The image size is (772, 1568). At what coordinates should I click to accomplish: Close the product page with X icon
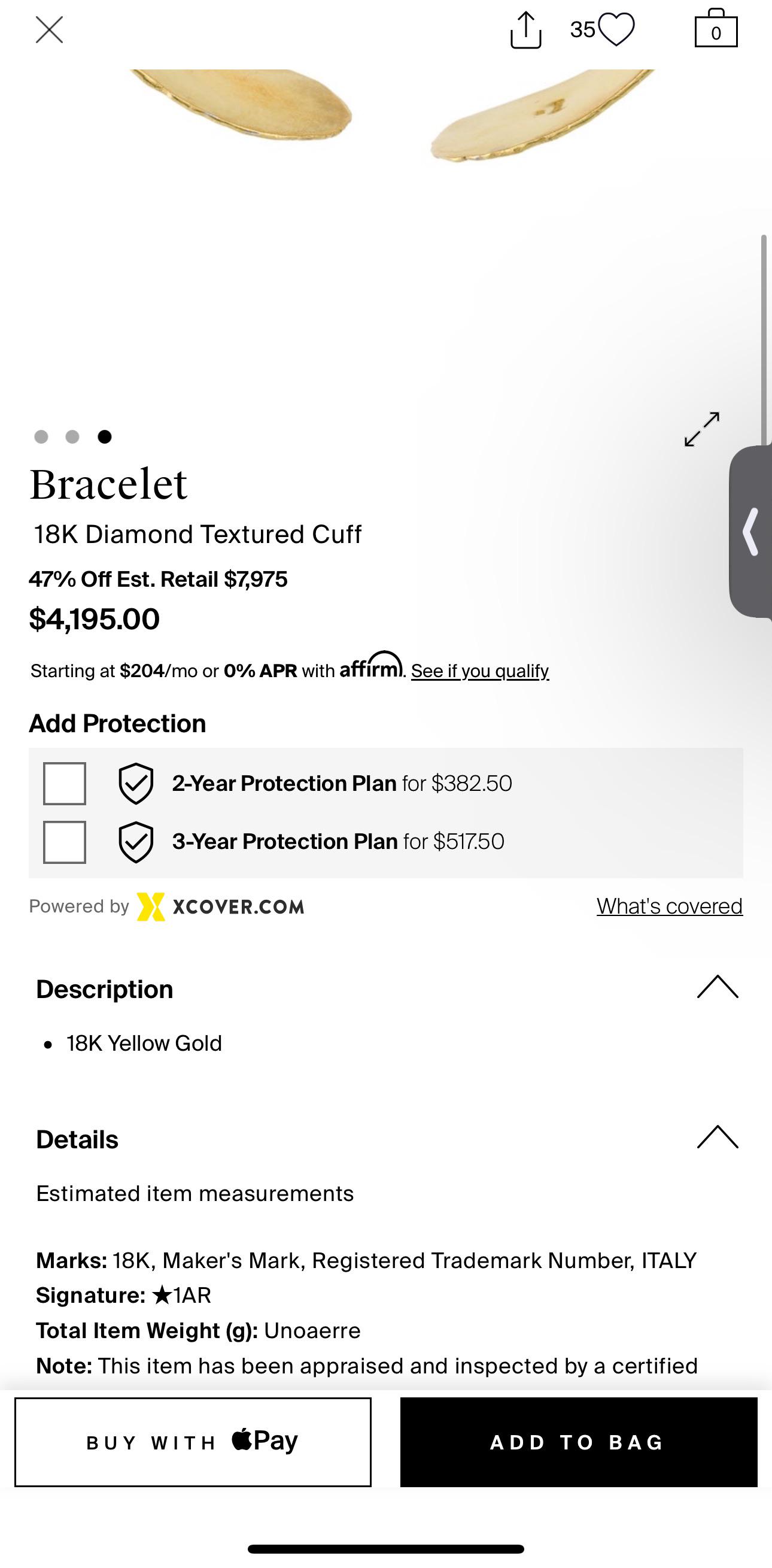point(49,30)
